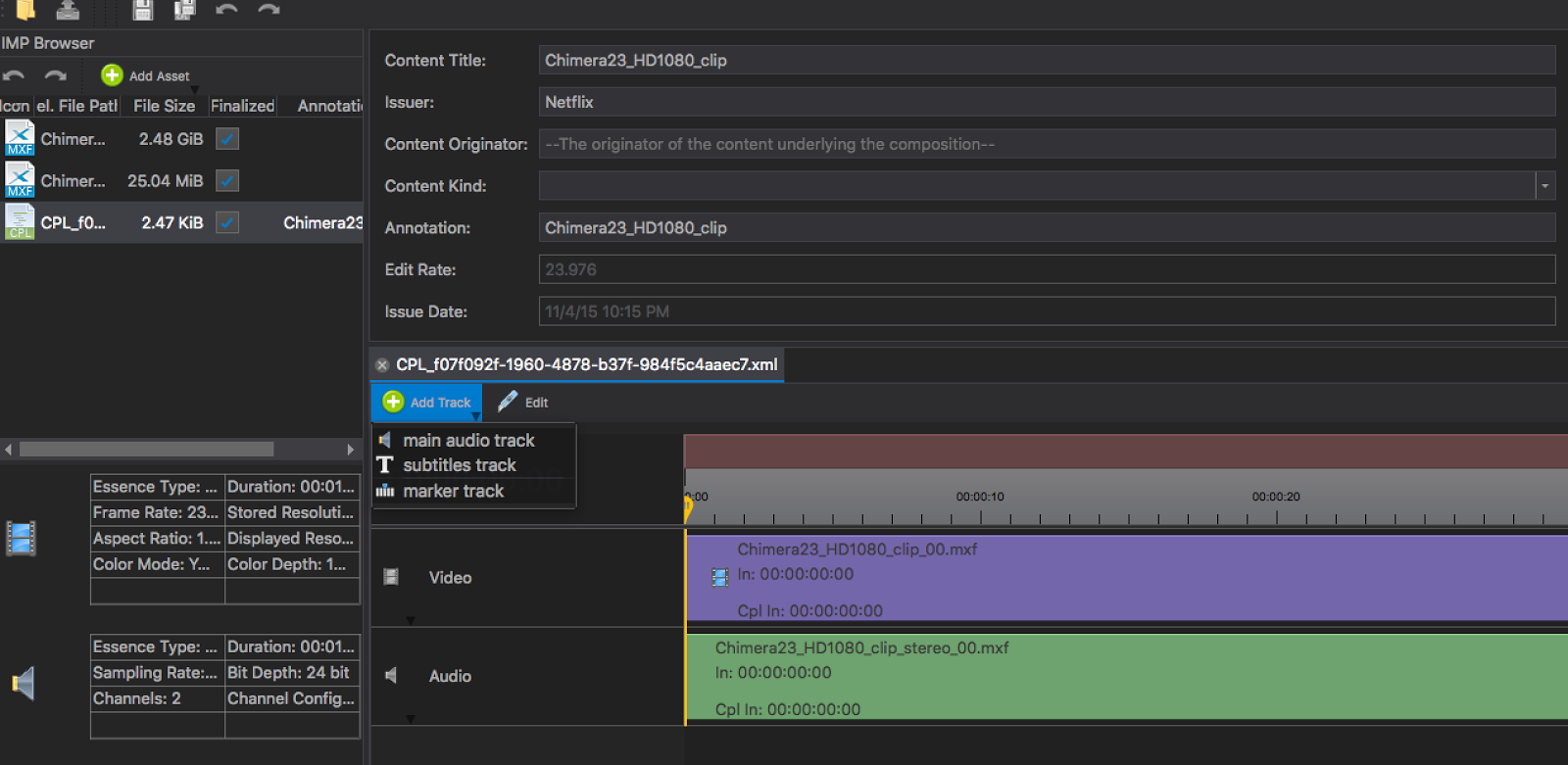Click the green Add Asset plus icon
This screenshot has width=1568, height=765.
coord(112,75)
